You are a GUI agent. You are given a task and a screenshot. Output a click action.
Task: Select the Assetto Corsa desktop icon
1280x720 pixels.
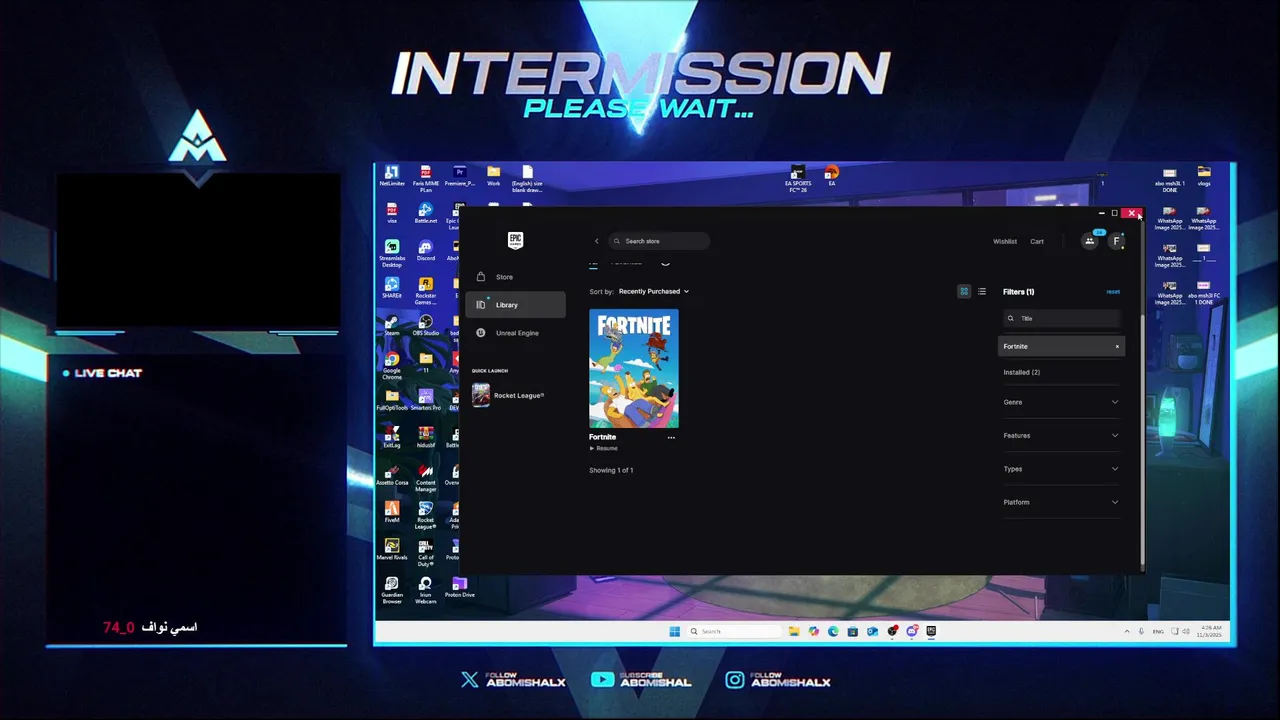[x=392, y=474]
